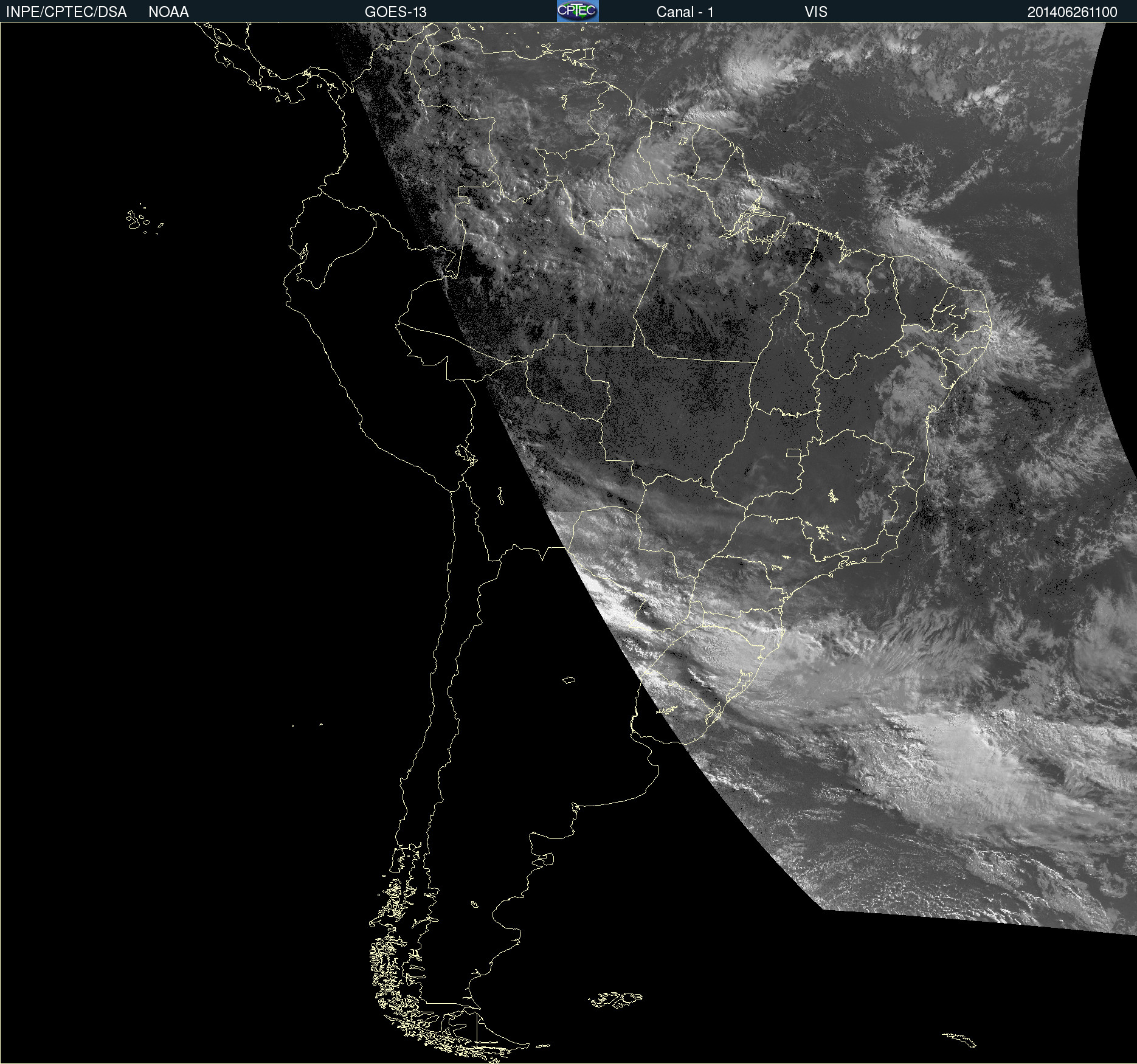This screenshot has width=1137, height=1064.
Task: Click the GOES-13 satellite label
Action: [396, 12]
